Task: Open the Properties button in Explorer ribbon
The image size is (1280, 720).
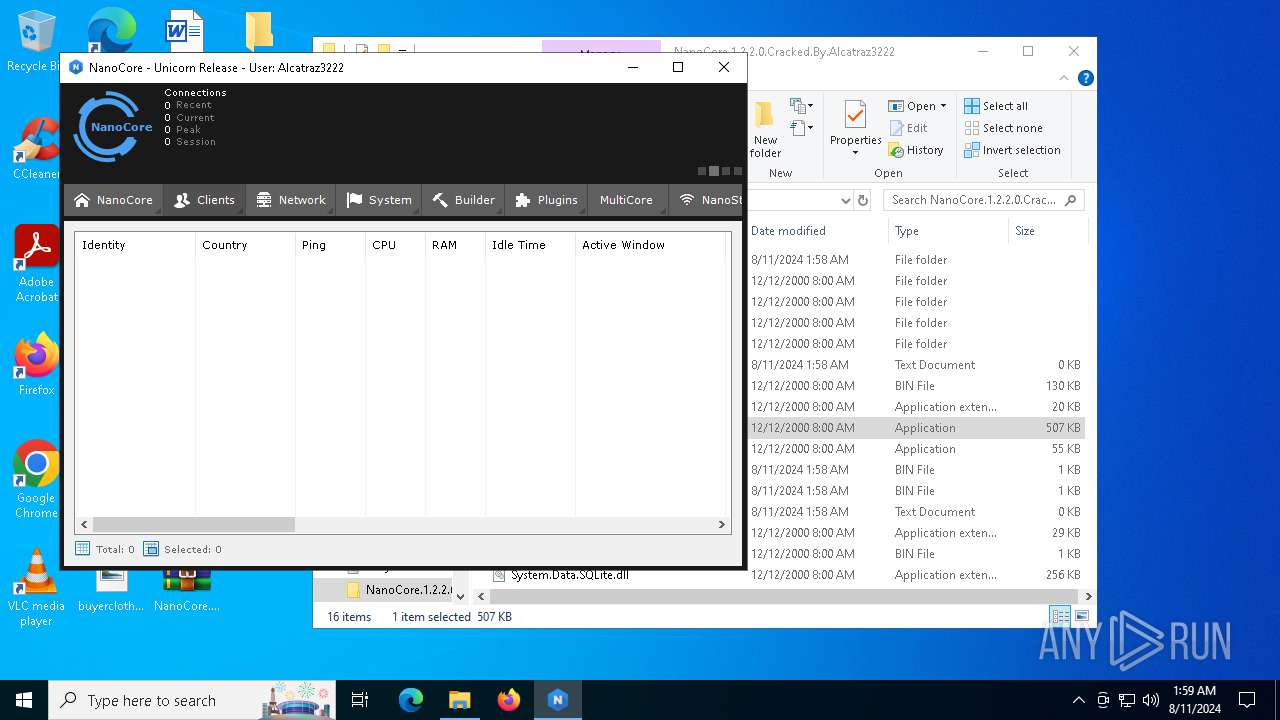Action: click(855, 127)
